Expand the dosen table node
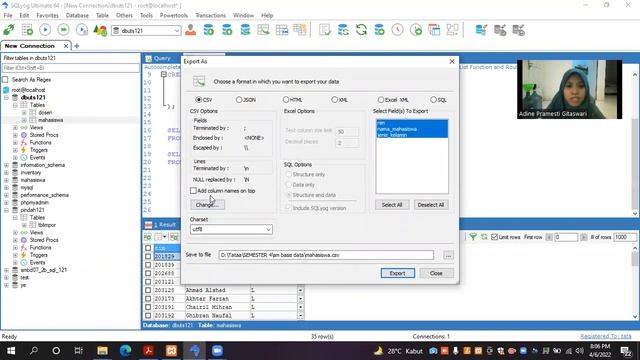 pos(24,113)
